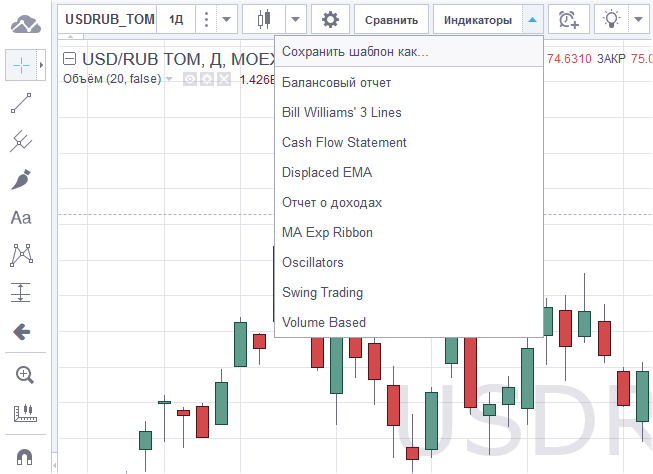653x474 pixels.
Task: Select the crosshair cursor tool
Action: pos(21,66)
